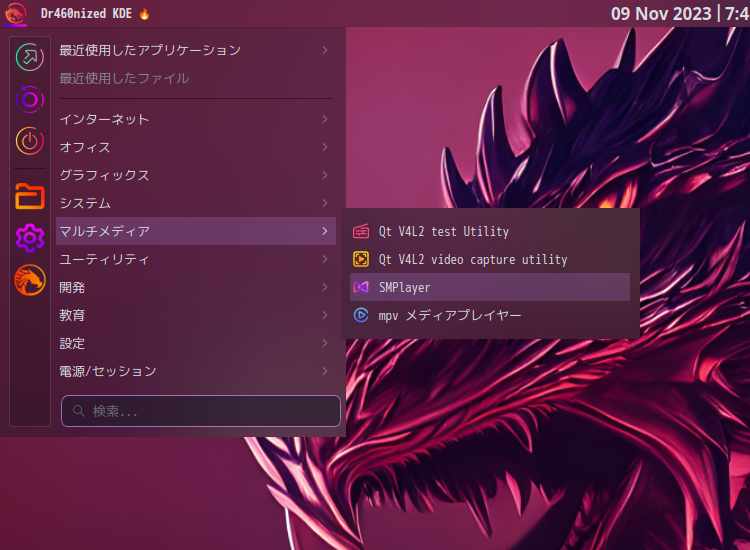Open the インターネット category
750x550 pixels.
196,119
